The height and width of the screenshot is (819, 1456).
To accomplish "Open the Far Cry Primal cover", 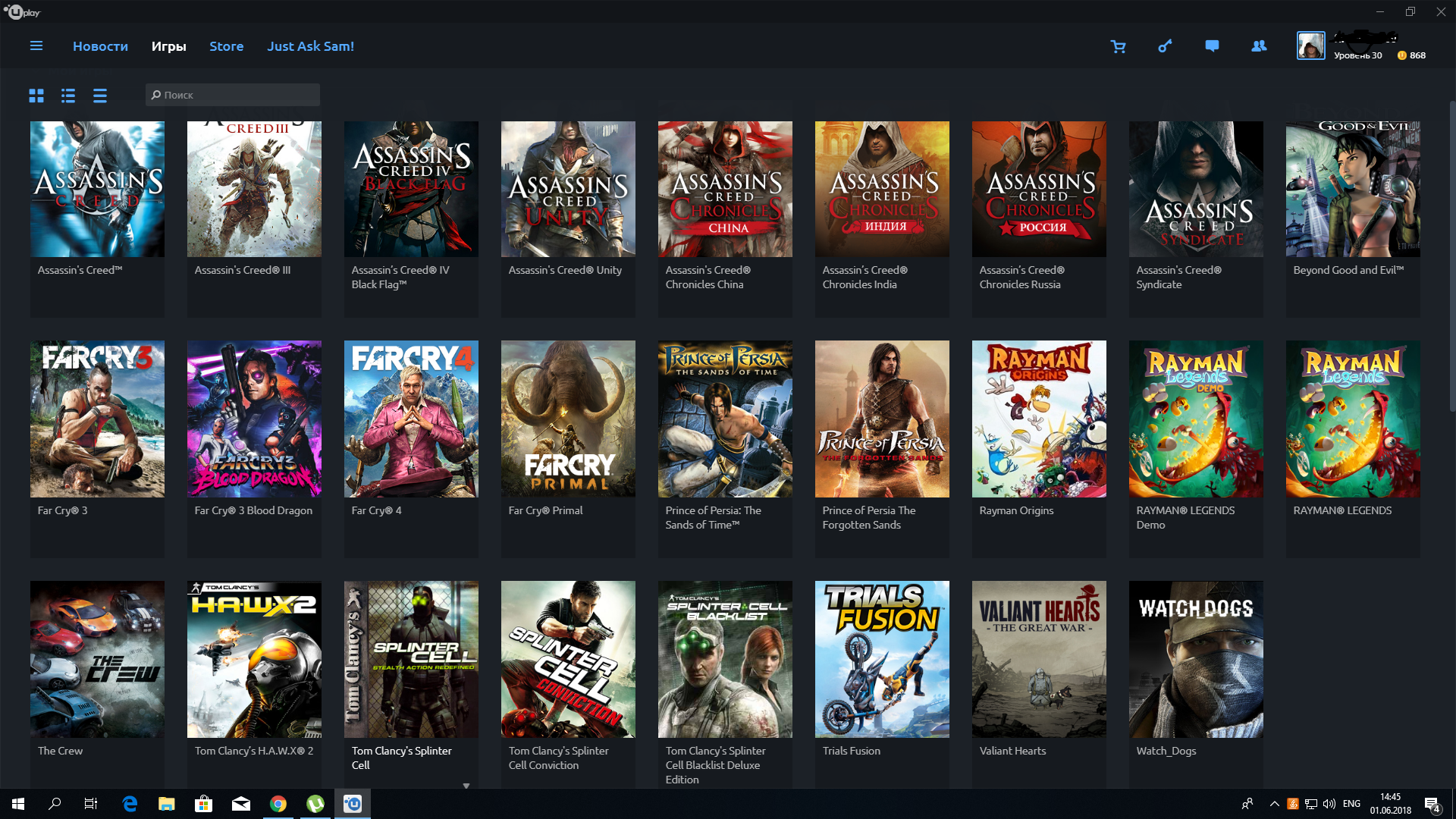I will coord(568,419).
